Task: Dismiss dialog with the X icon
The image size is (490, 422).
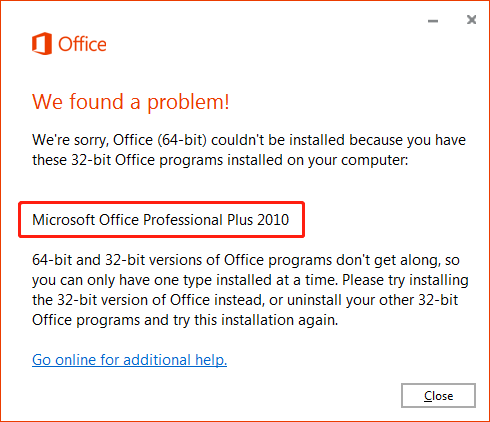Action: pyautogui.click(x=471, y=20)
